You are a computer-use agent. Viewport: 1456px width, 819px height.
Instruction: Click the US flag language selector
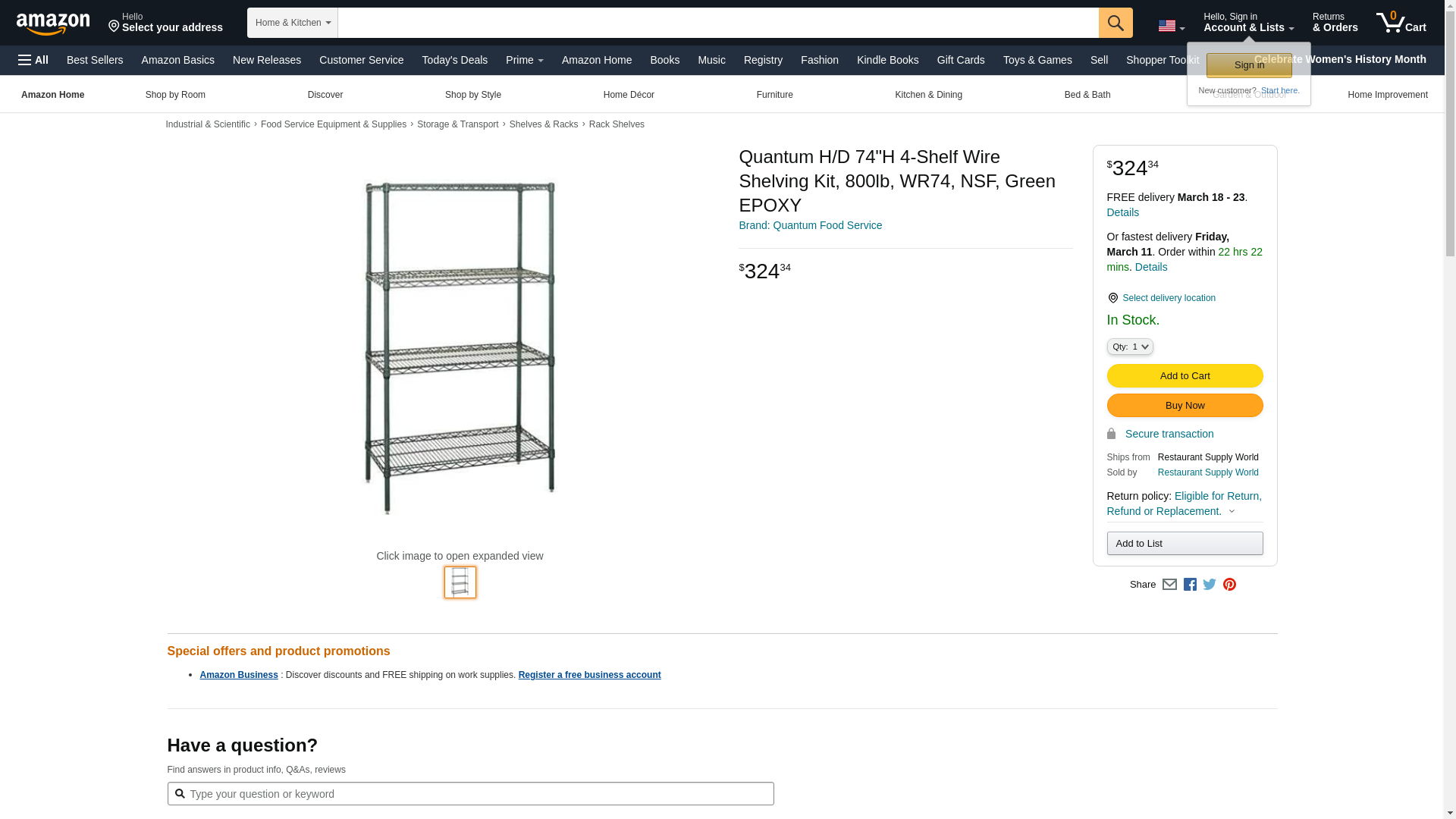click(1171, 26)
